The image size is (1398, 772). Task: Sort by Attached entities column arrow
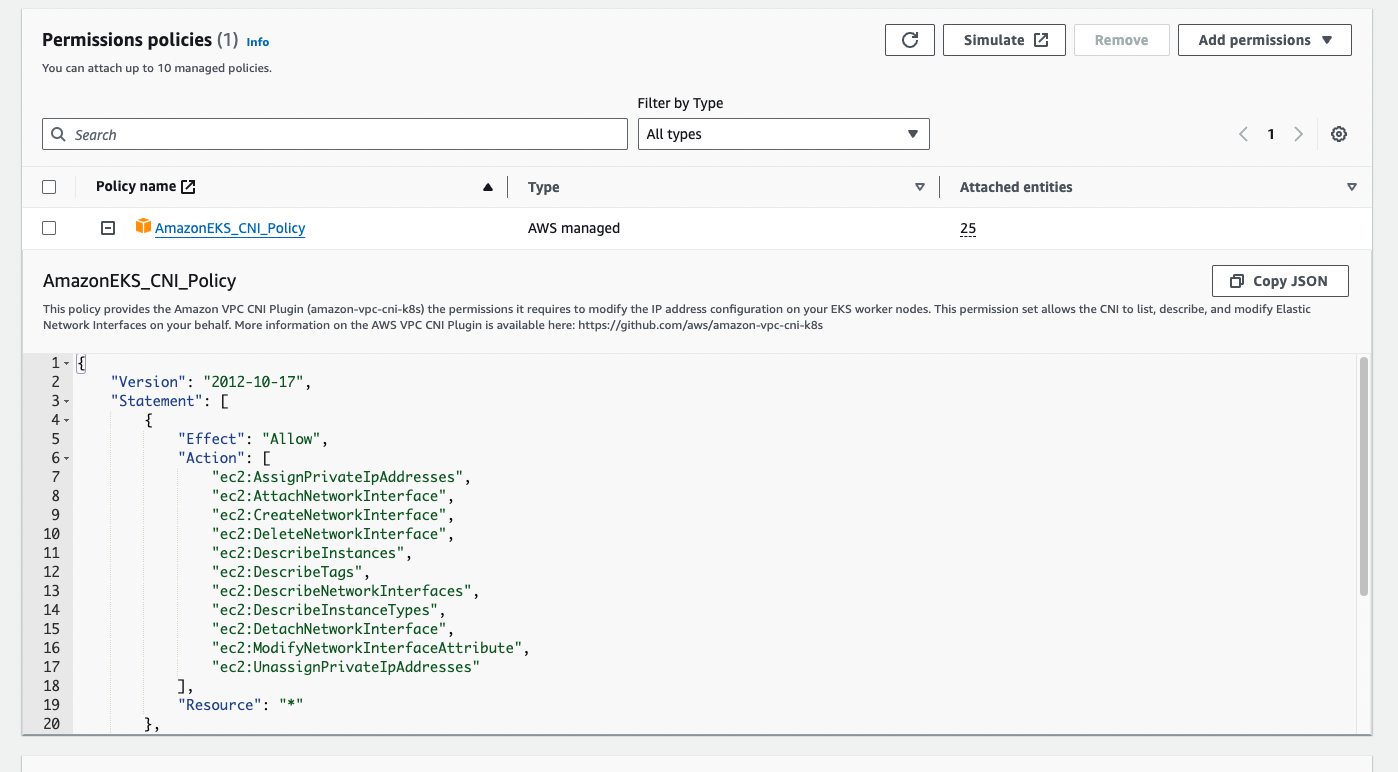click(x=1352, y=187)
